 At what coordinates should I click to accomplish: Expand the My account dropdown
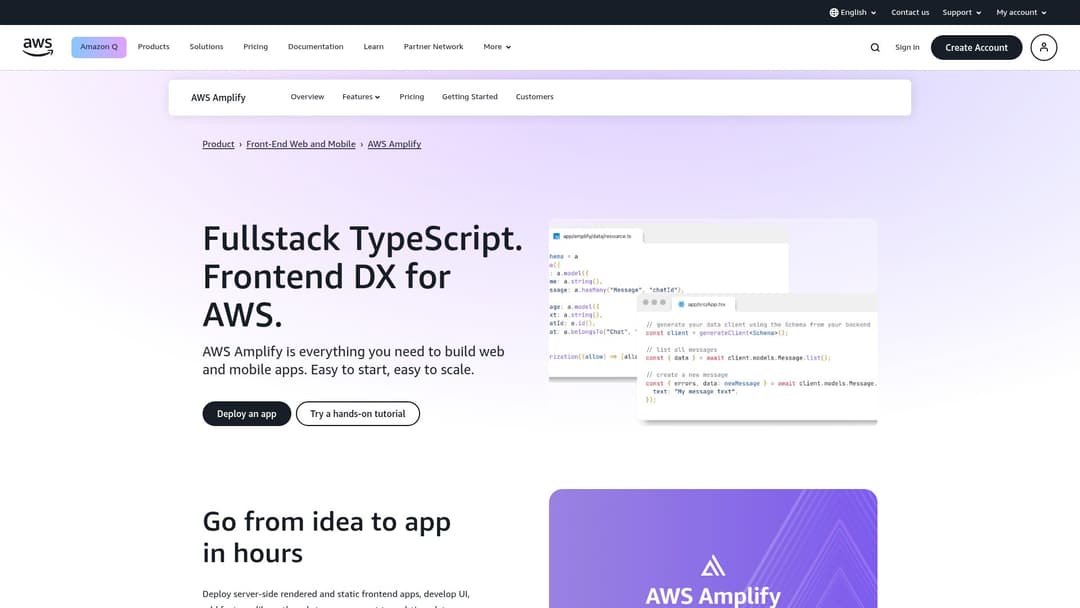click(x=1021, y=12)
